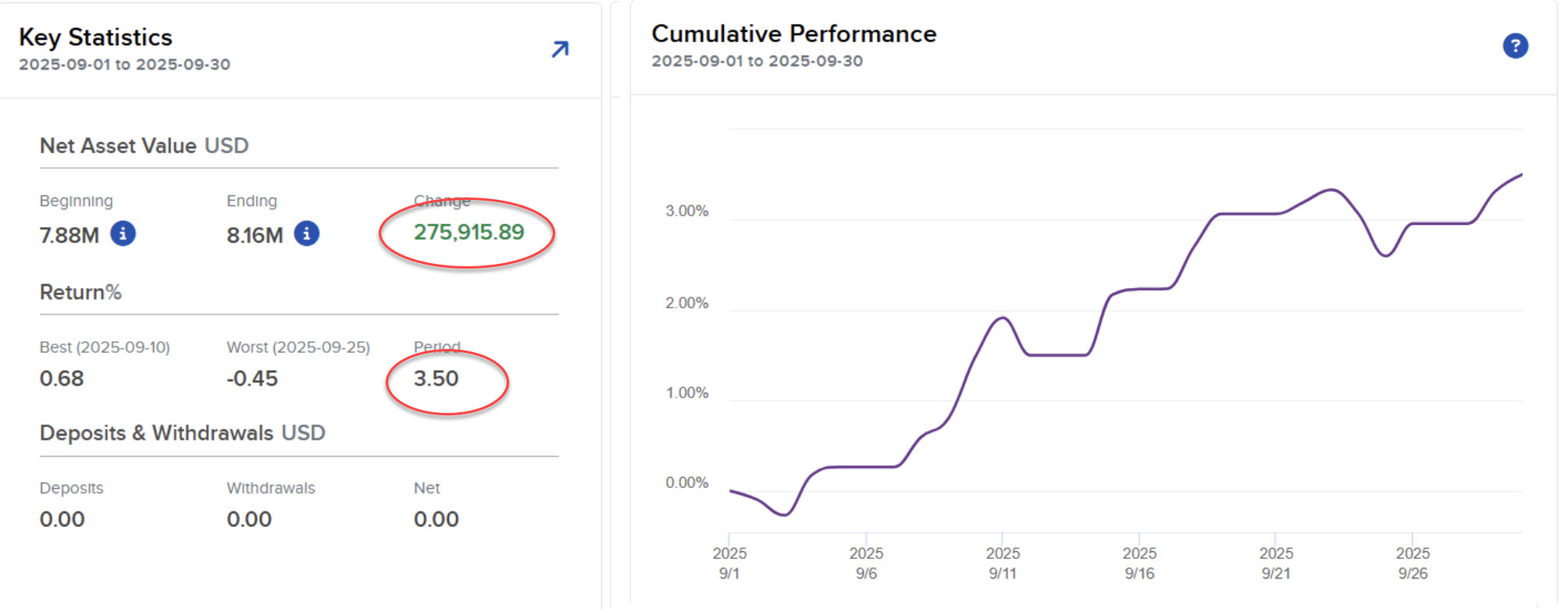Click the Withdrawals amount 0.00
1568x609 pixels.
click(x=249, y=519)
